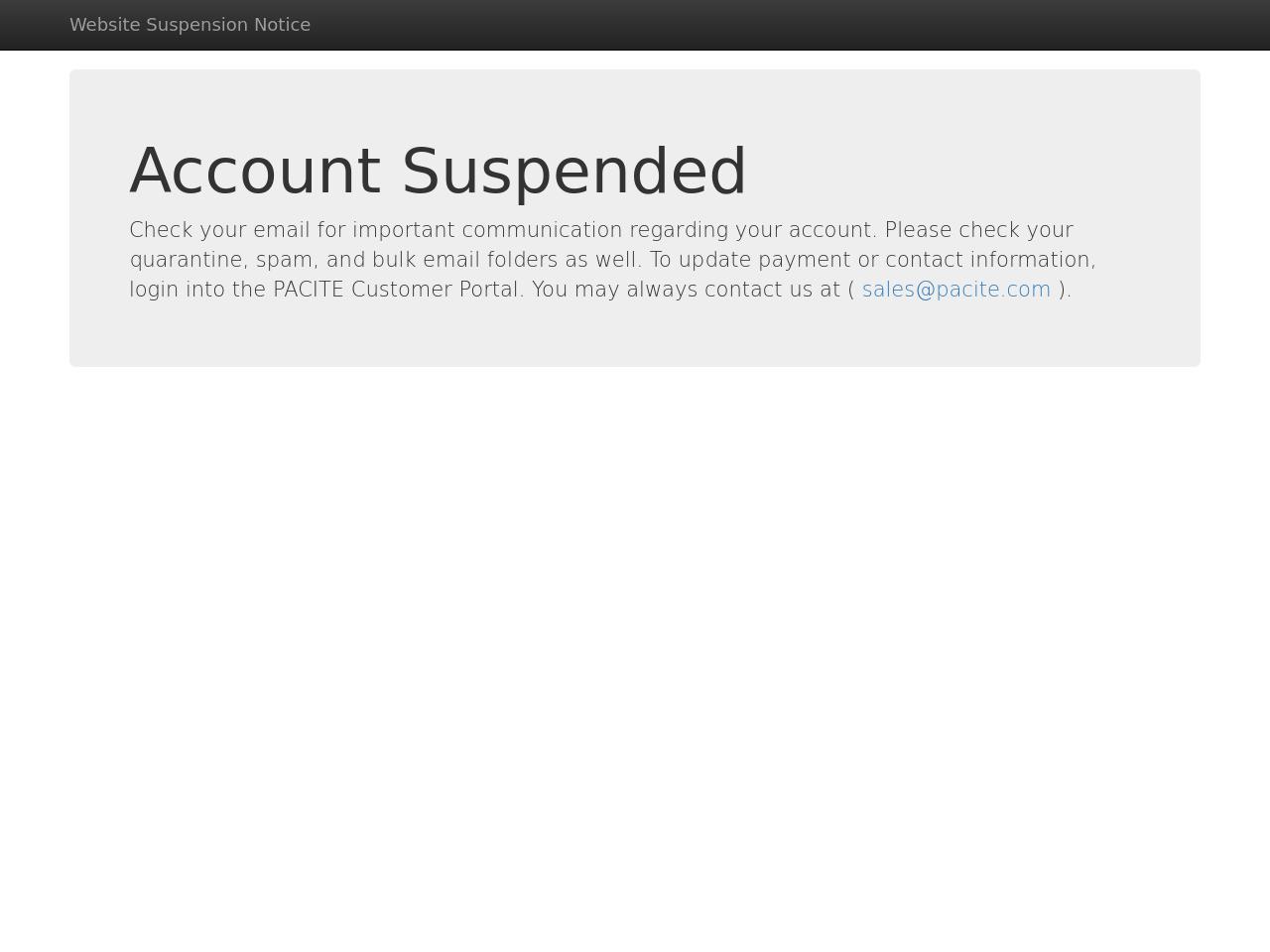Click the dark navbar's empty right side
Screen dimensions: 1270x952
[893, 25]
